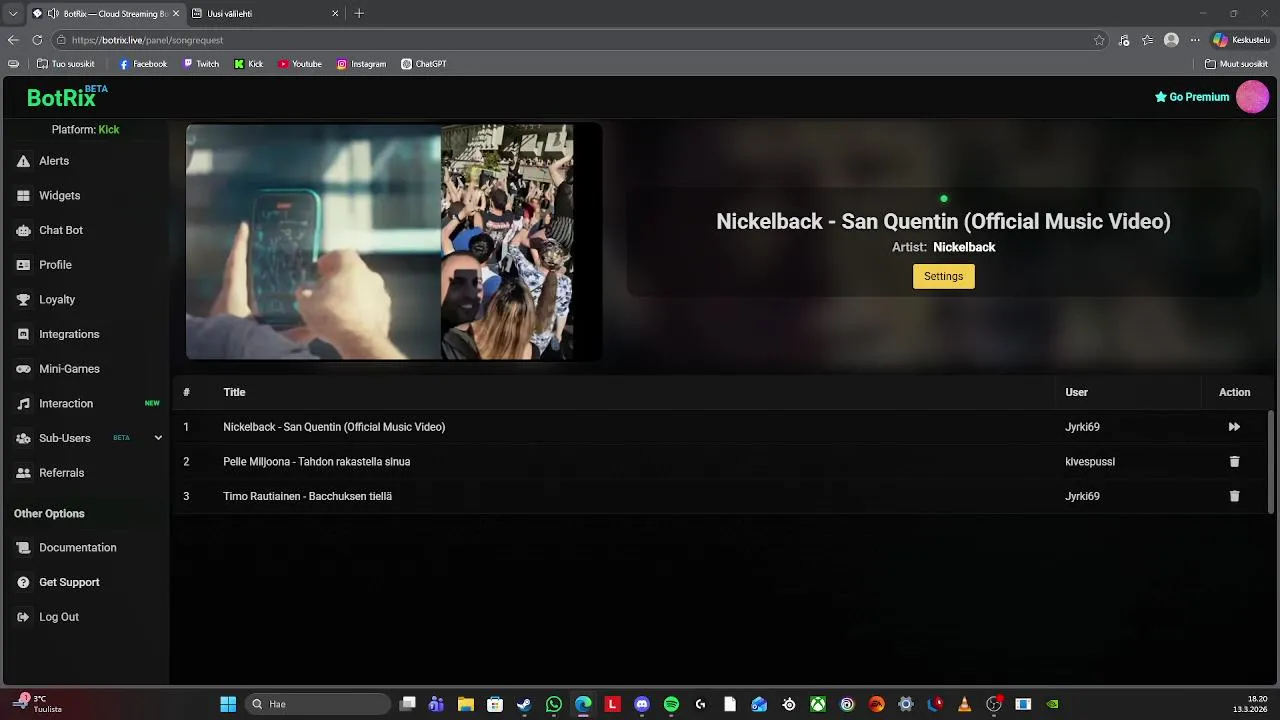
Task: Open weather widget in taskbar
Action: 38,704
